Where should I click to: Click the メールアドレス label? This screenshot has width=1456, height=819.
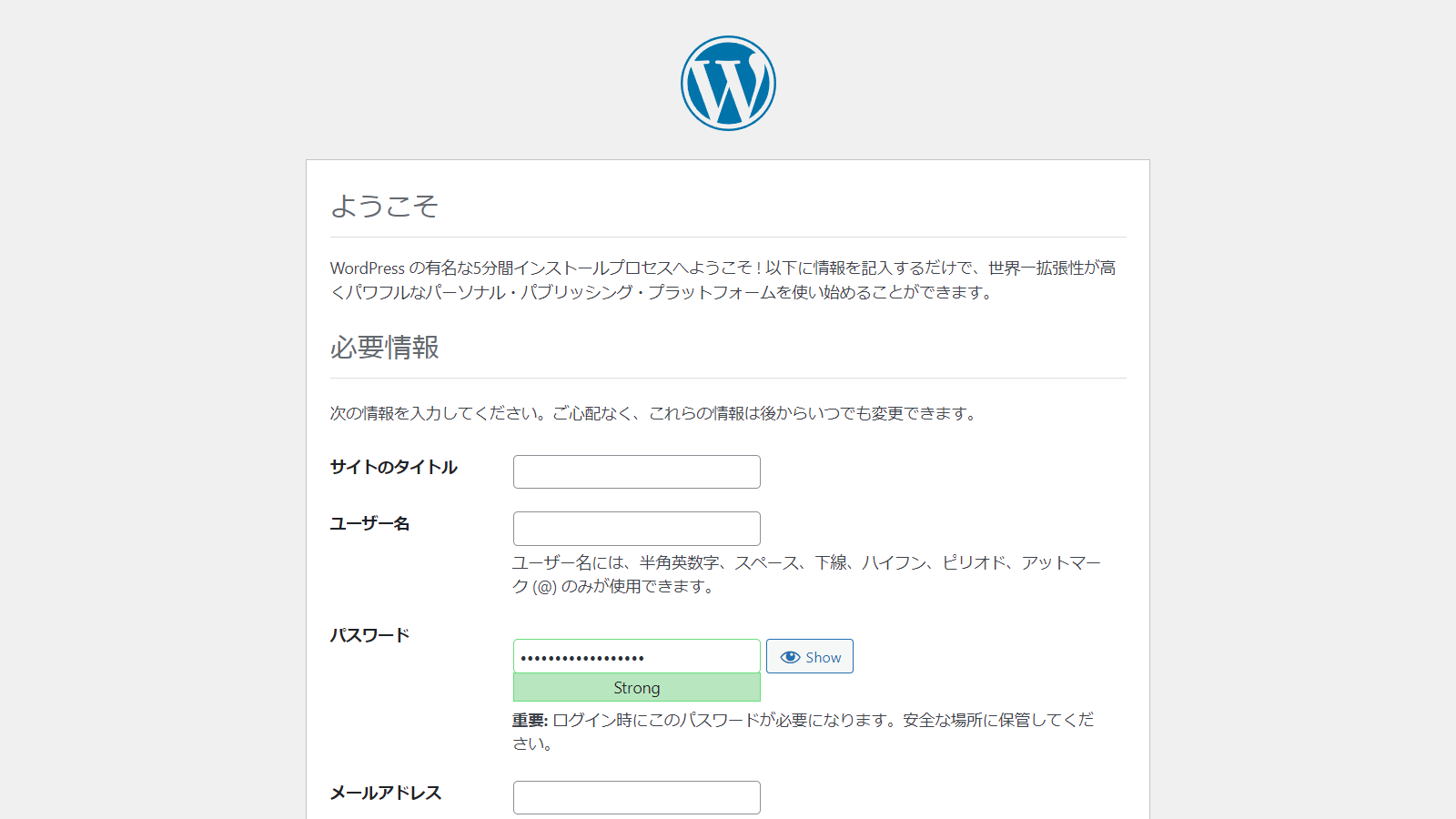coord(385,793)
